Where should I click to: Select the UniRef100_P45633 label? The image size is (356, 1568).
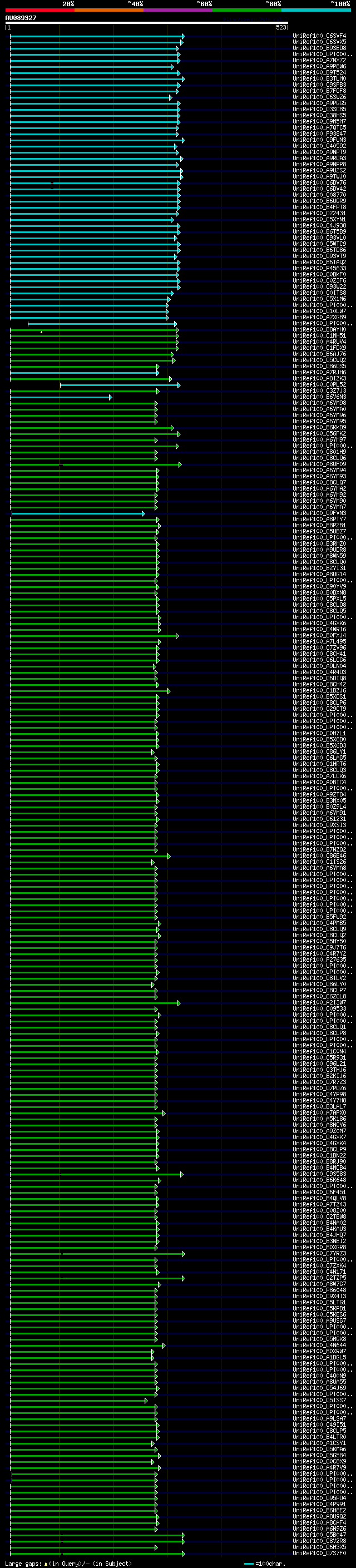tap(319, 269)
